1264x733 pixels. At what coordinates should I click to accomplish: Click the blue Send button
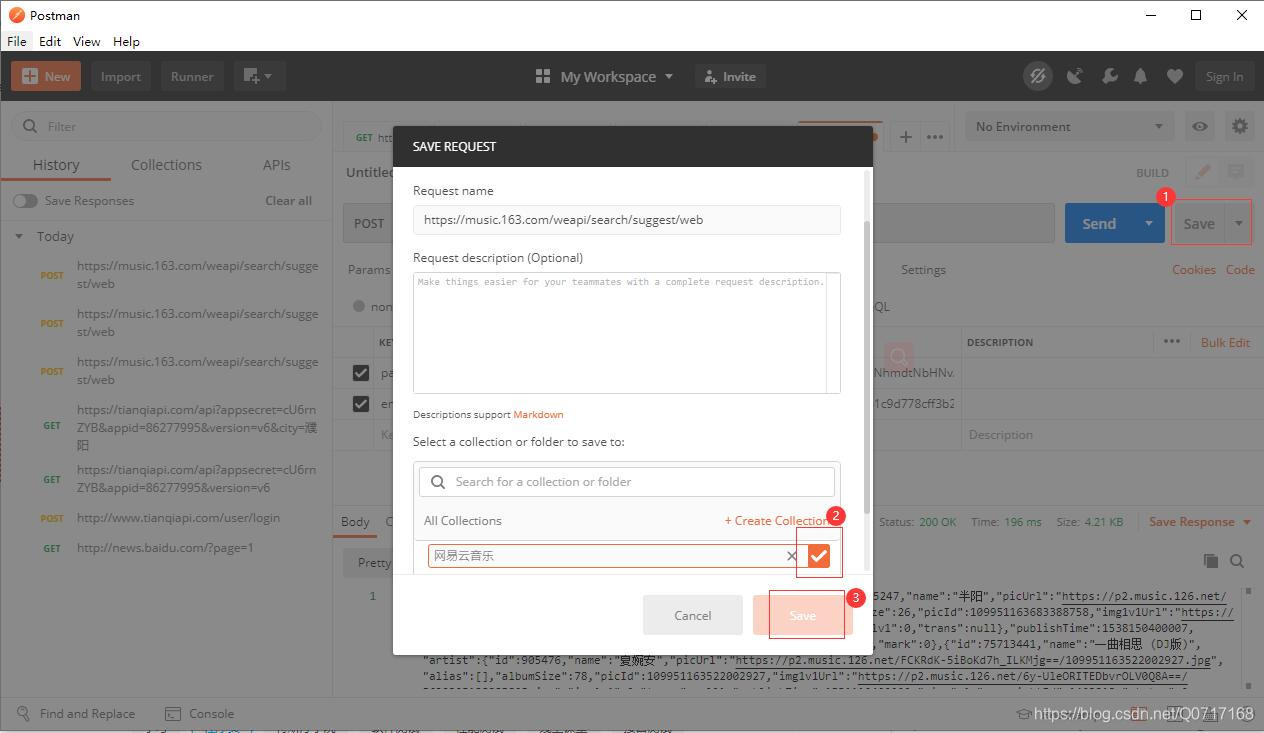[x=1099, y=223]
